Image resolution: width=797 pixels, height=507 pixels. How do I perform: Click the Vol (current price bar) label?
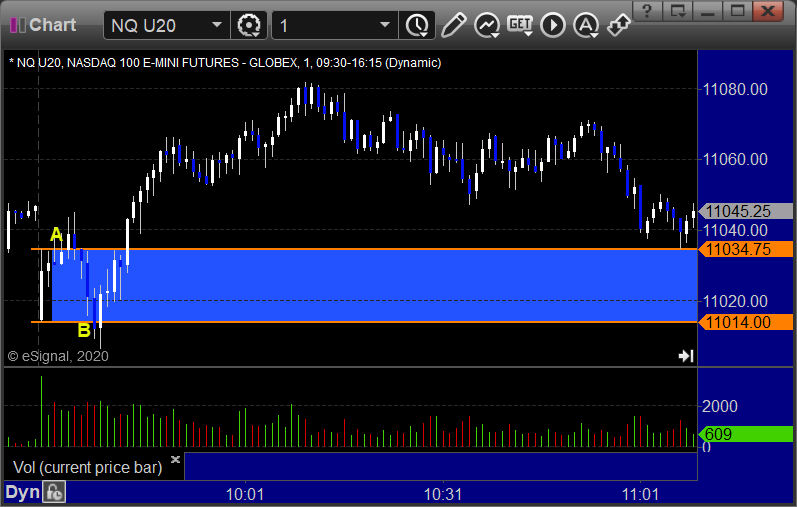point(87,467)
